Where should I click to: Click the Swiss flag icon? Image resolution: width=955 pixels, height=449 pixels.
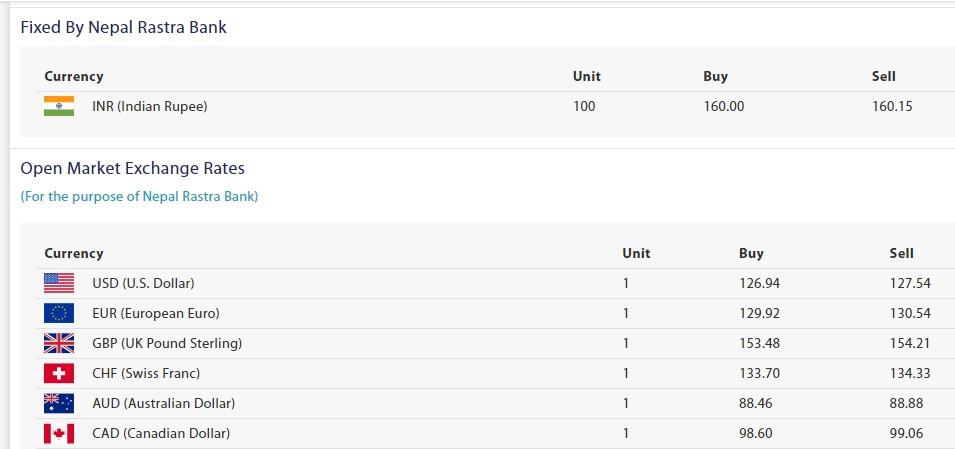59,373
